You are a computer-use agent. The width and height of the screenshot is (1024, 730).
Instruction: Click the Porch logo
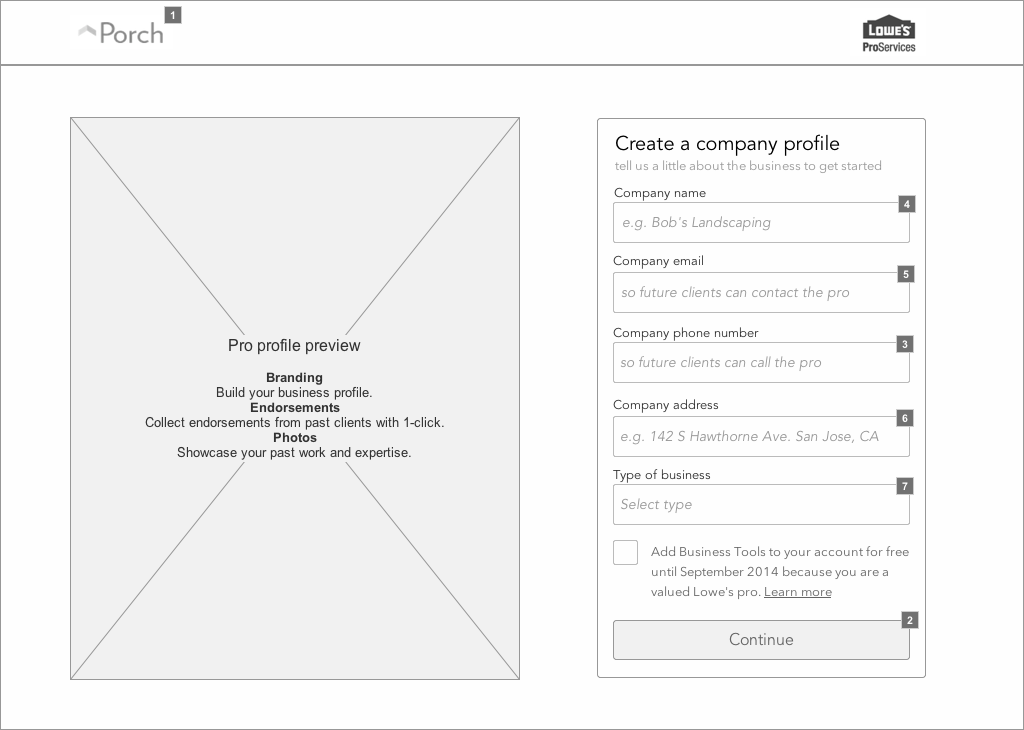(121, 33)
